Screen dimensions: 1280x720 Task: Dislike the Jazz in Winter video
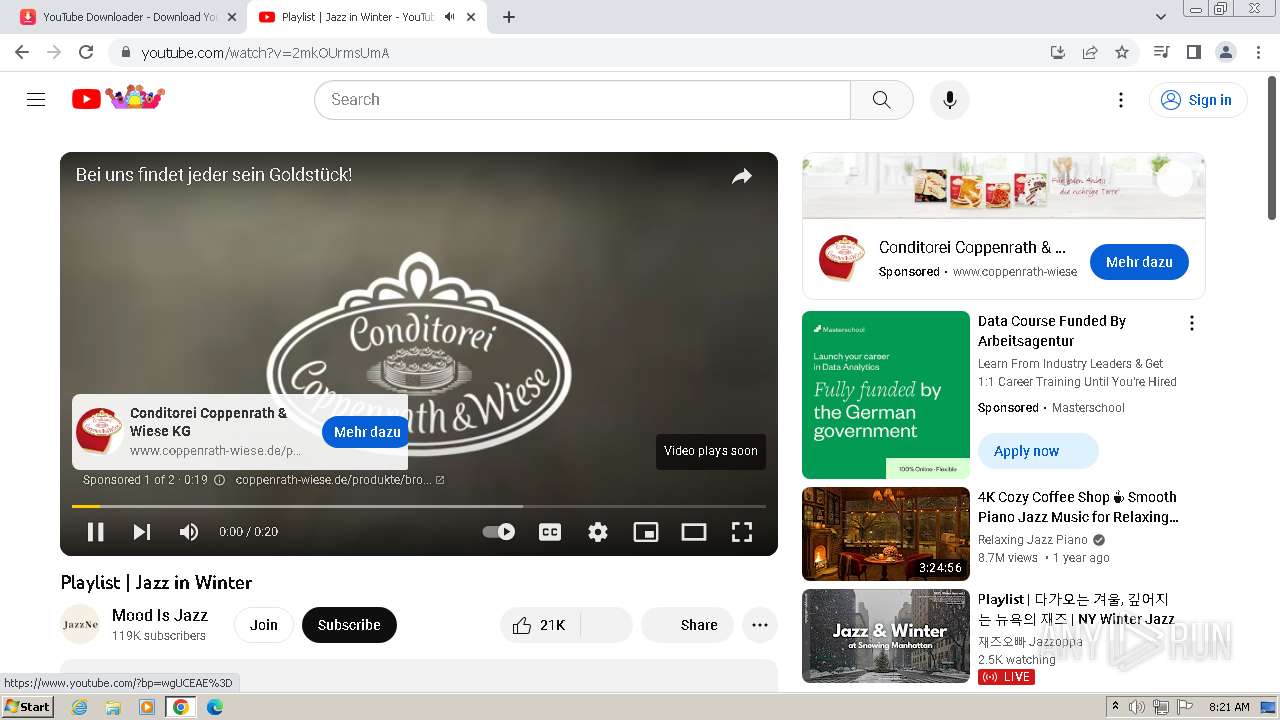click(x=606, y=625)
